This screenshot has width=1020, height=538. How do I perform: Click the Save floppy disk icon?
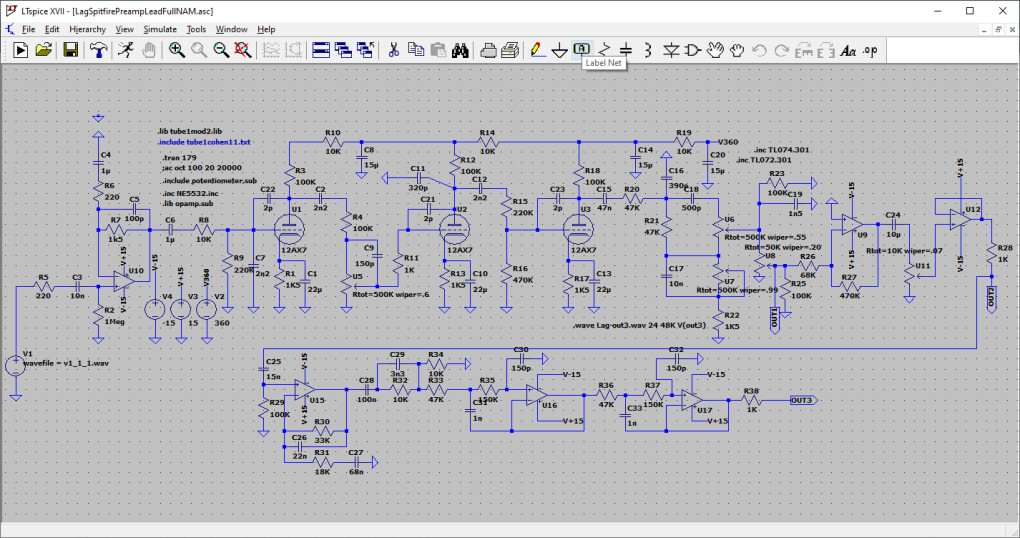(71, 49)
